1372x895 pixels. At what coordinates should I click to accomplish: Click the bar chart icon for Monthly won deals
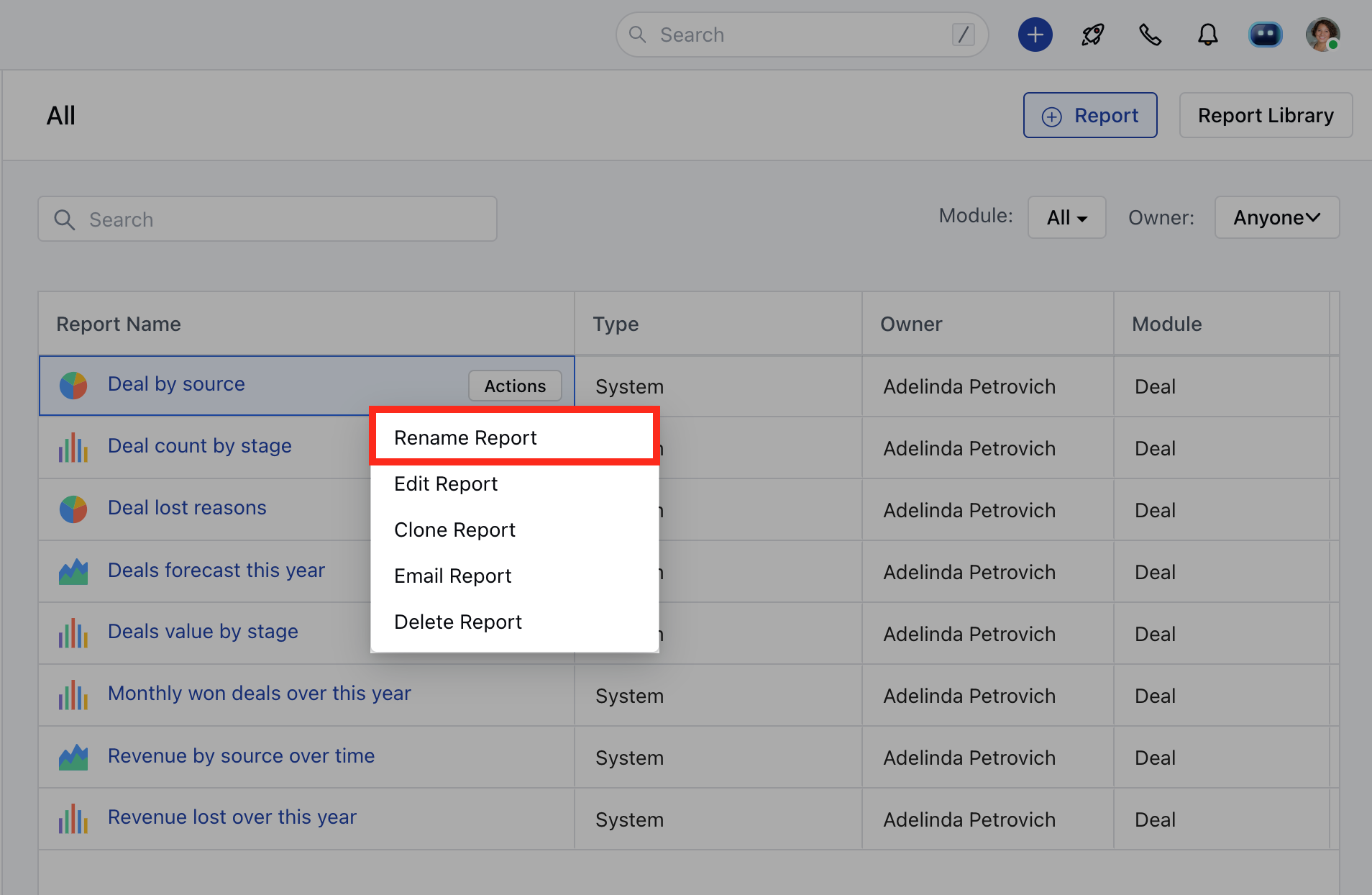tap(73, 695)
